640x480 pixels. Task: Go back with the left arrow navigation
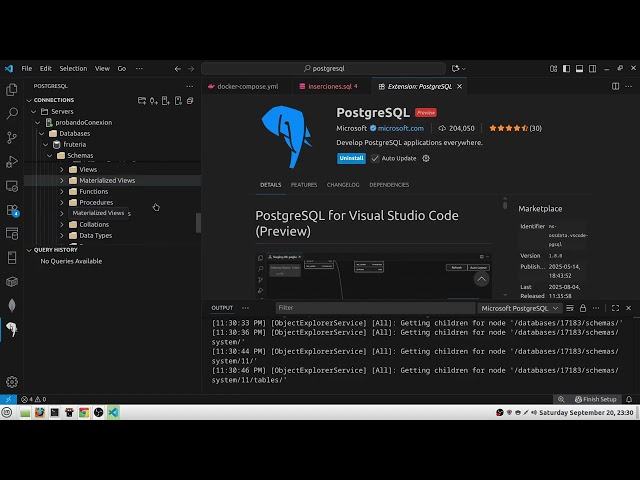point(178,69)
